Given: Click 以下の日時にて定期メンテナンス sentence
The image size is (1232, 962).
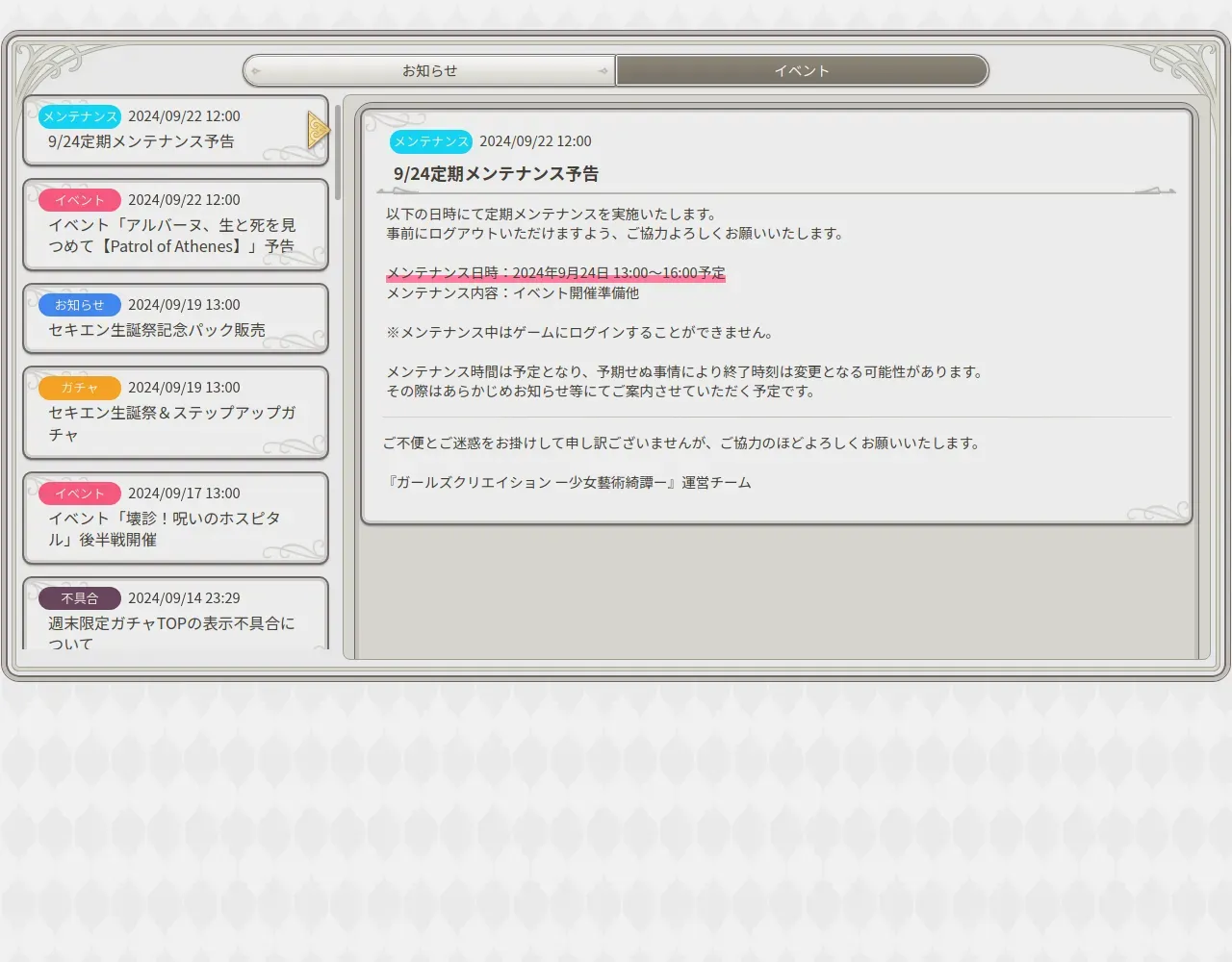Looking at the screenshot, I should point(552,214).
